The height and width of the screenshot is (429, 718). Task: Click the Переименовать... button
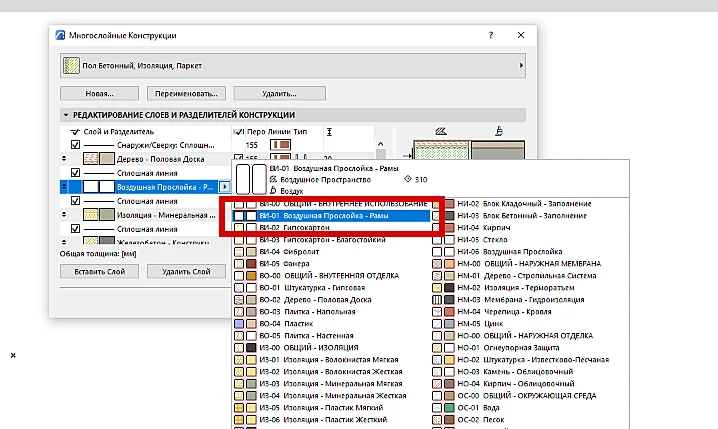pyautogui.click(x=186, y=93)
